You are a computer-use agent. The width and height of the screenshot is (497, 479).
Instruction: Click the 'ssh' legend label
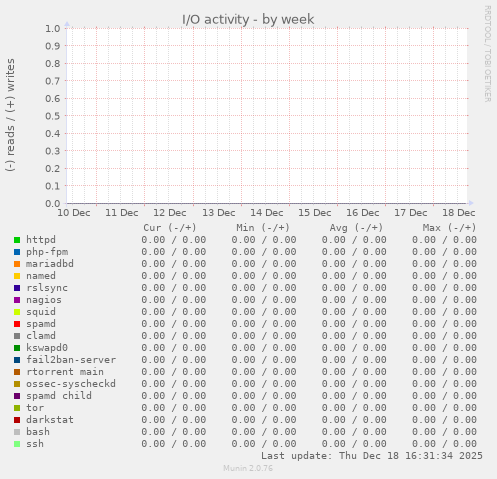tap(35, 444)
